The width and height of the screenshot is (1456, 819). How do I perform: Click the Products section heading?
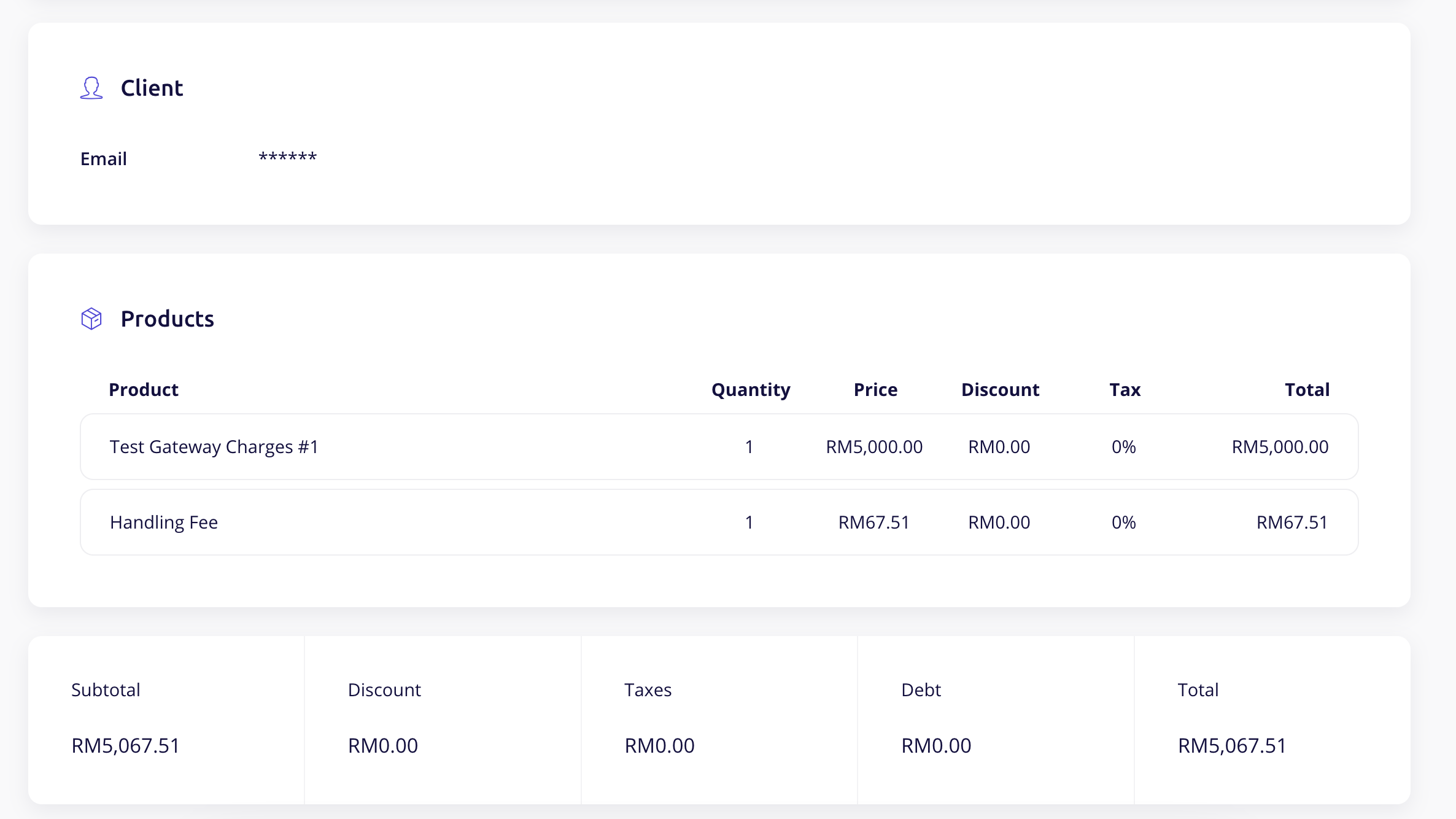(167, 319)
